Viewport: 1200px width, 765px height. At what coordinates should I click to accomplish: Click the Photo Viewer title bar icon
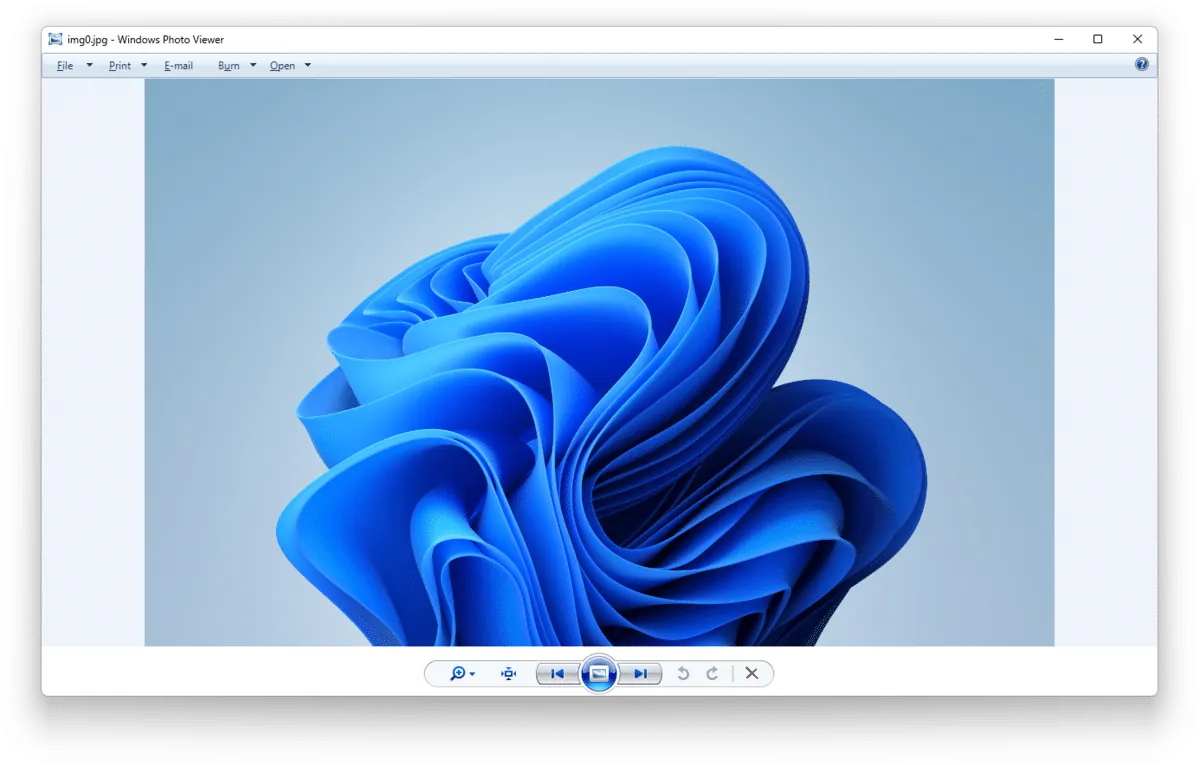pos(56,39)
